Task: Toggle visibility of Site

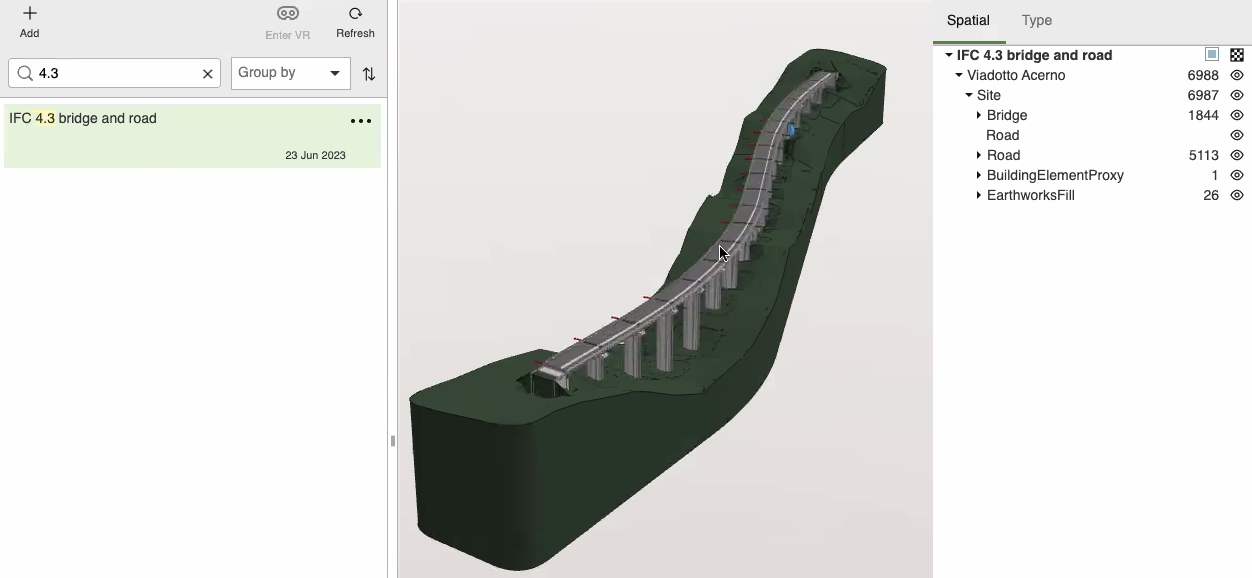Action: click(1237, 95)
